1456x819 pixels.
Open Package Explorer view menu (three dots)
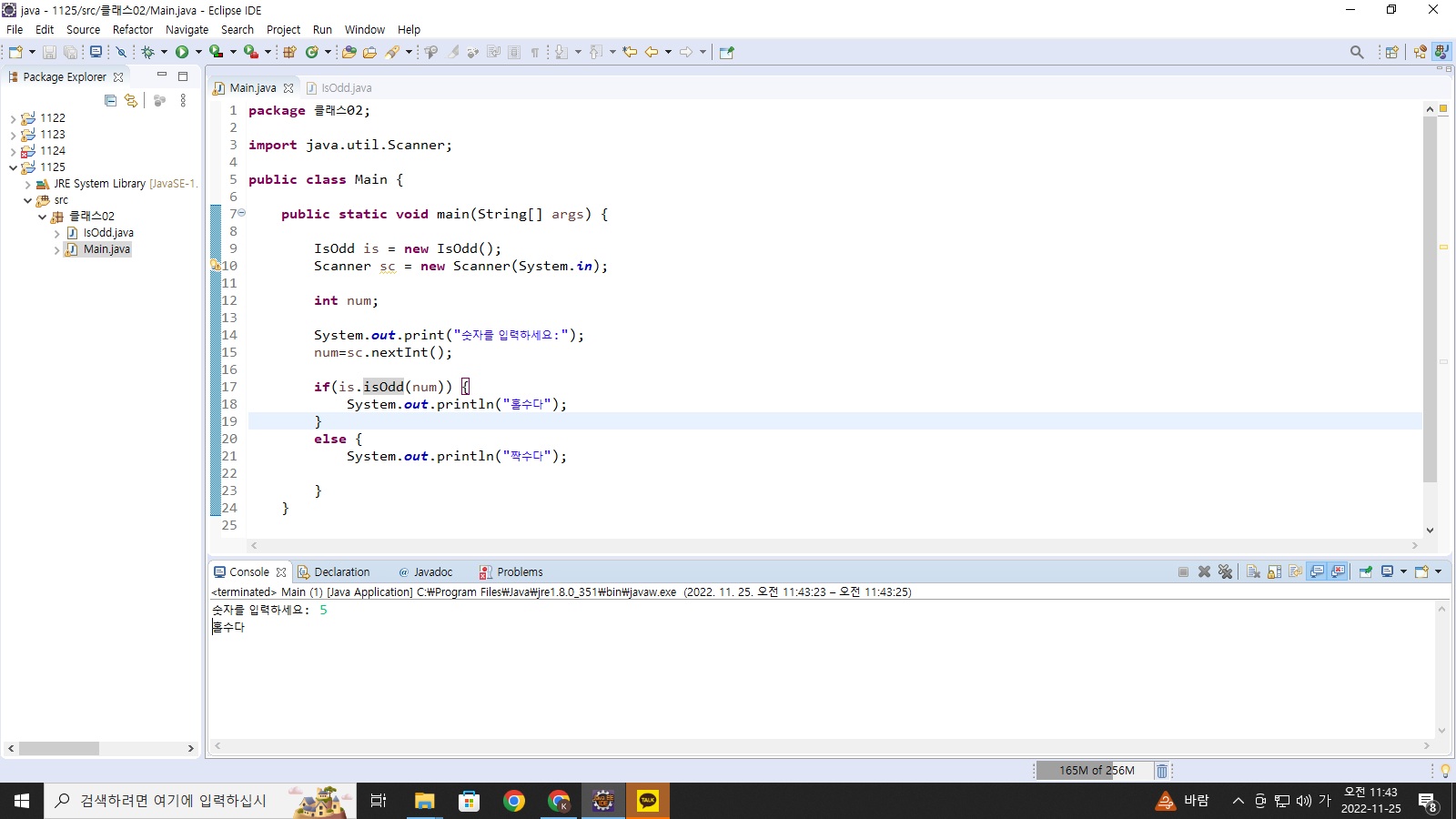[183, 100]
